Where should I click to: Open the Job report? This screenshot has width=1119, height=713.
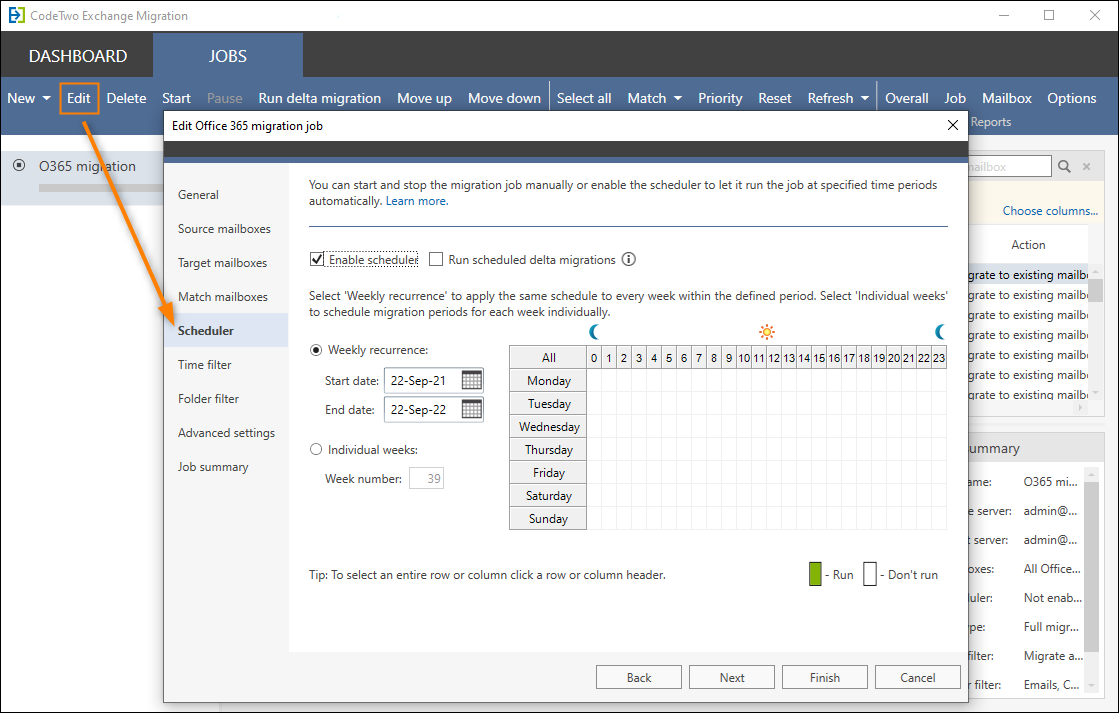[x=955, y=98]
